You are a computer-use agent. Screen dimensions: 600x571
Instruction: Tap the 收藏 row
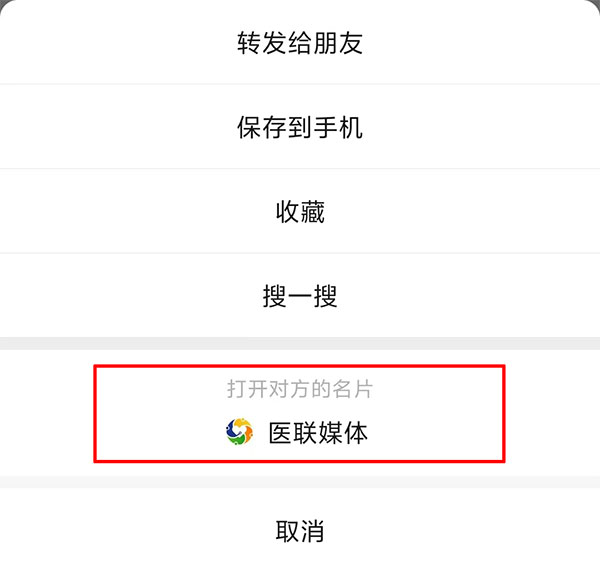tap(300, 211)
